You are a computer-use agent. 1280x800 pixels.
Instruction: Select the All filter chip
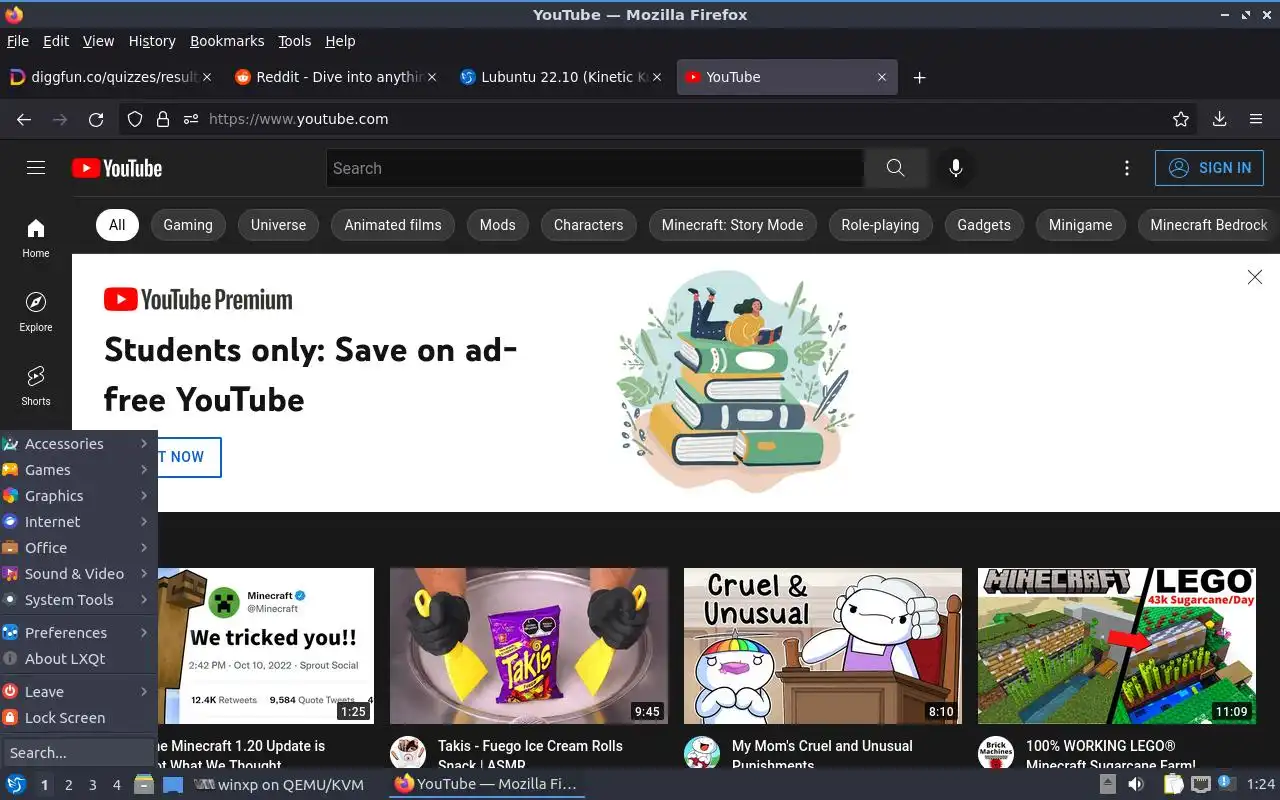(117, 225)
